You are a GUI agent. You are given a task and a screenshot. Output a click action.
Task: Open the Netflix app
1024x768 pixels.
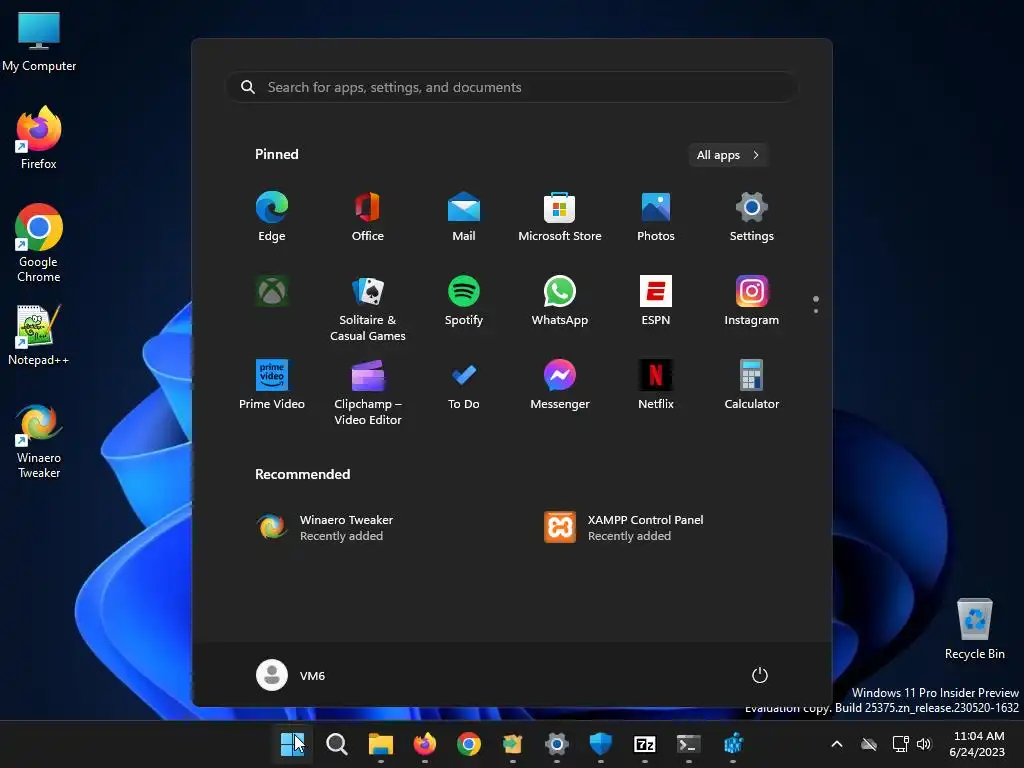pos(656,385)
